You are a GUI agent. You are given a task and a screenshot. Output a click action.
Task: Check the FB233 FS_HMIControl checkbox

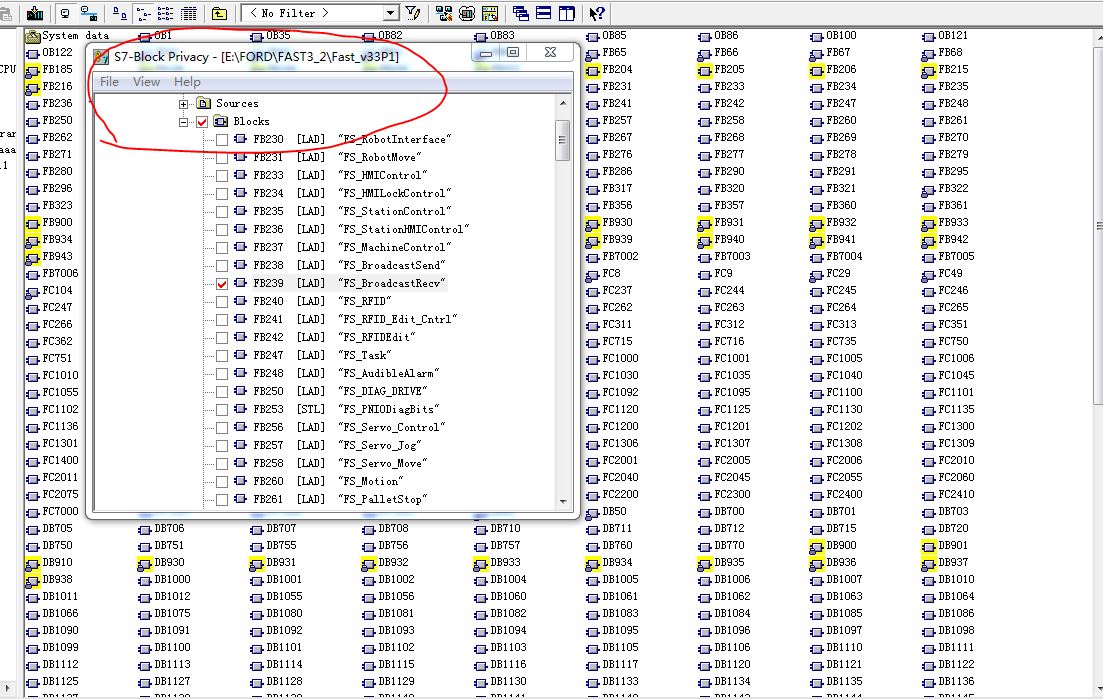tap(222, 176)
